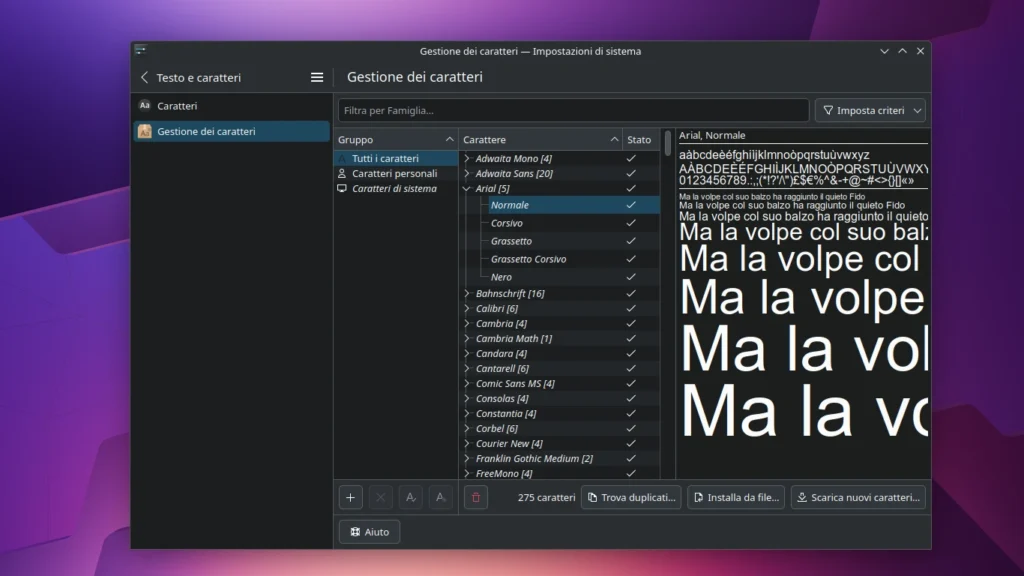Click the Filtra per Famiglia search field
The height and width of the screenshot is (576, 1024).
click(570, 110)
